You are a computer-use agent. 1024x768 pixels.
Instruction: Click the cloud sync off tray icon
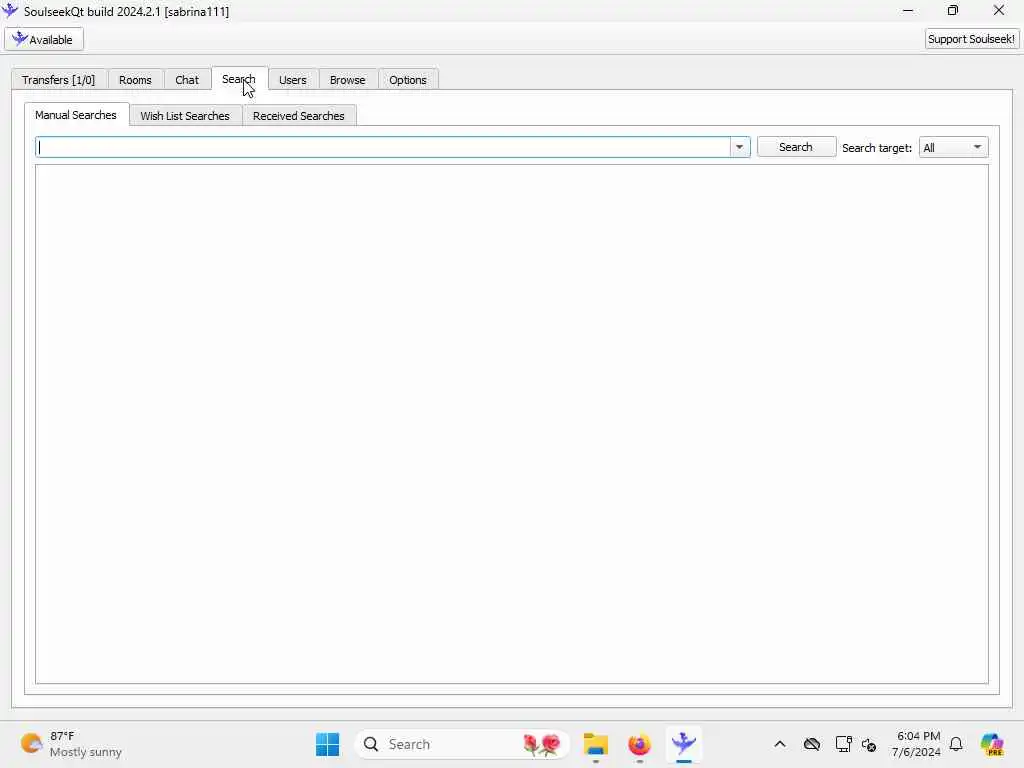click(812, 744)
